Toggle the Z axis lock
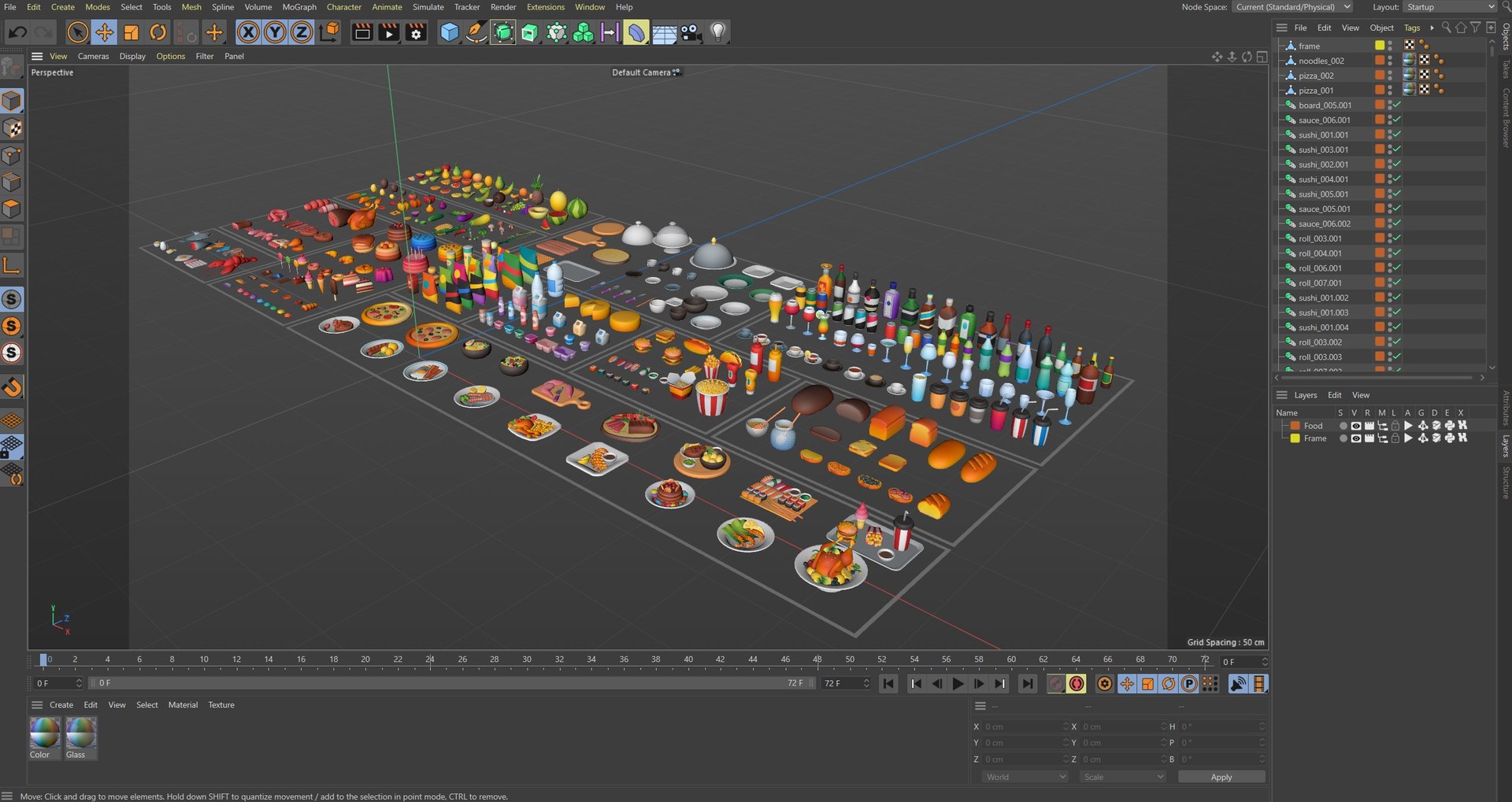The image size is (1512, 802). (x=302, y=32)
